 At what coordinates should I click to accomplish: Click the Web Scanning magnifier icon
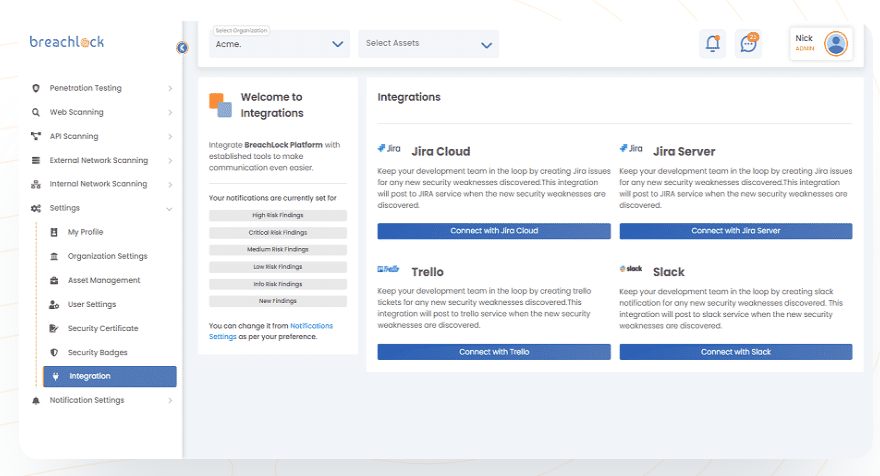[36, 112]
